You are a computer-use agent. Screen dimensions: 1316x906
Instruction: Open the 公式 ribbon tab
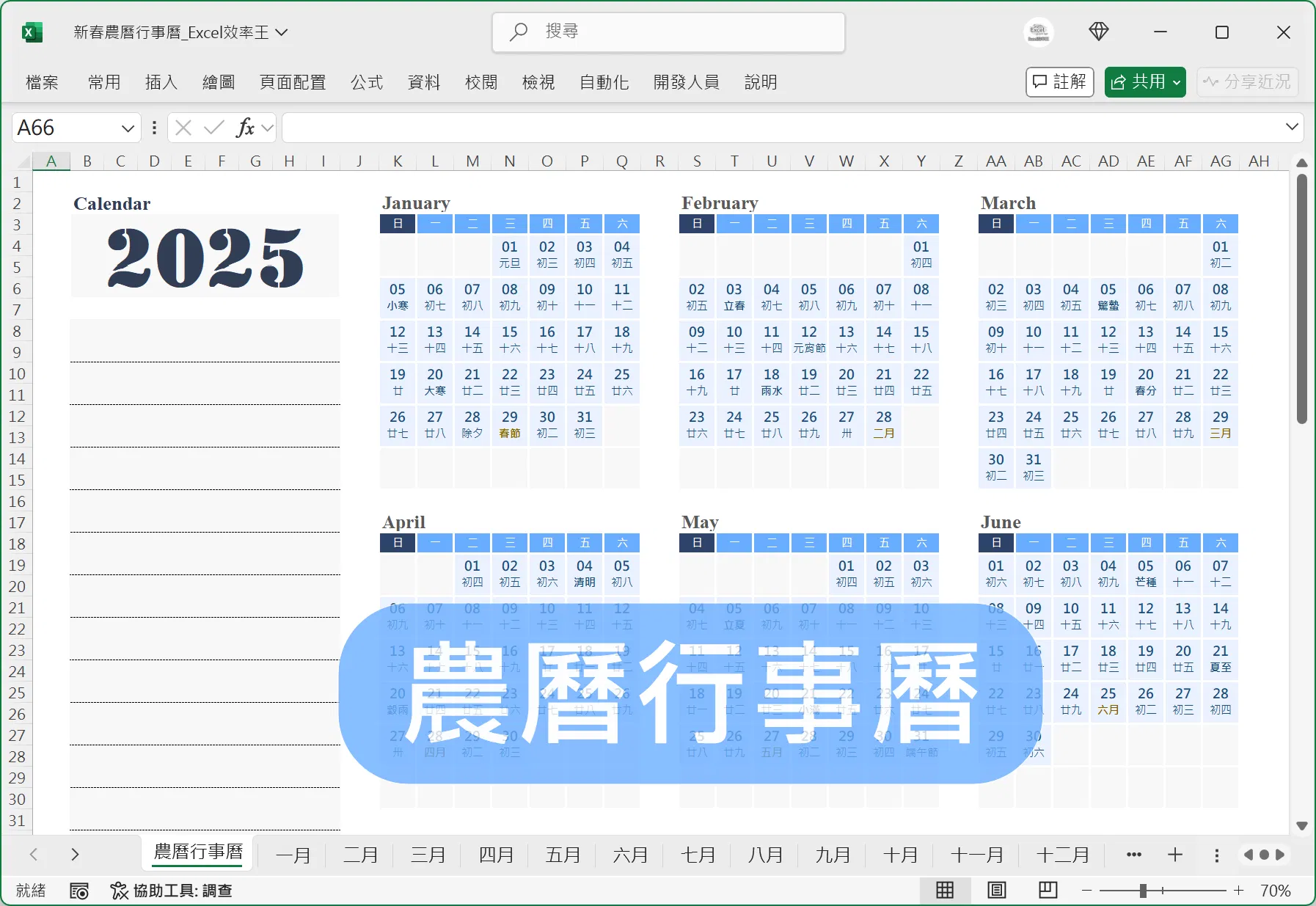(x=367, y=82)
